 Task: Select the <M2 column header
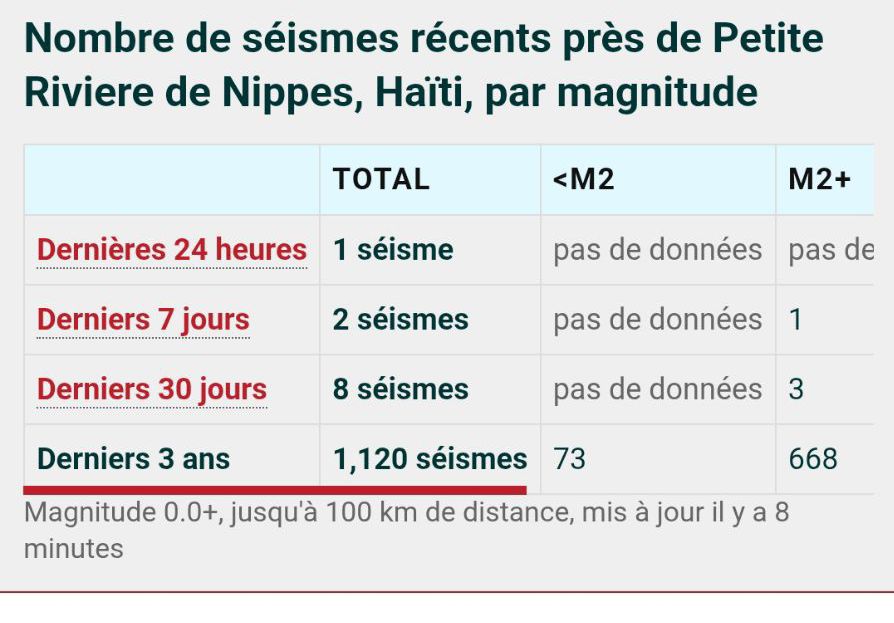583,179
